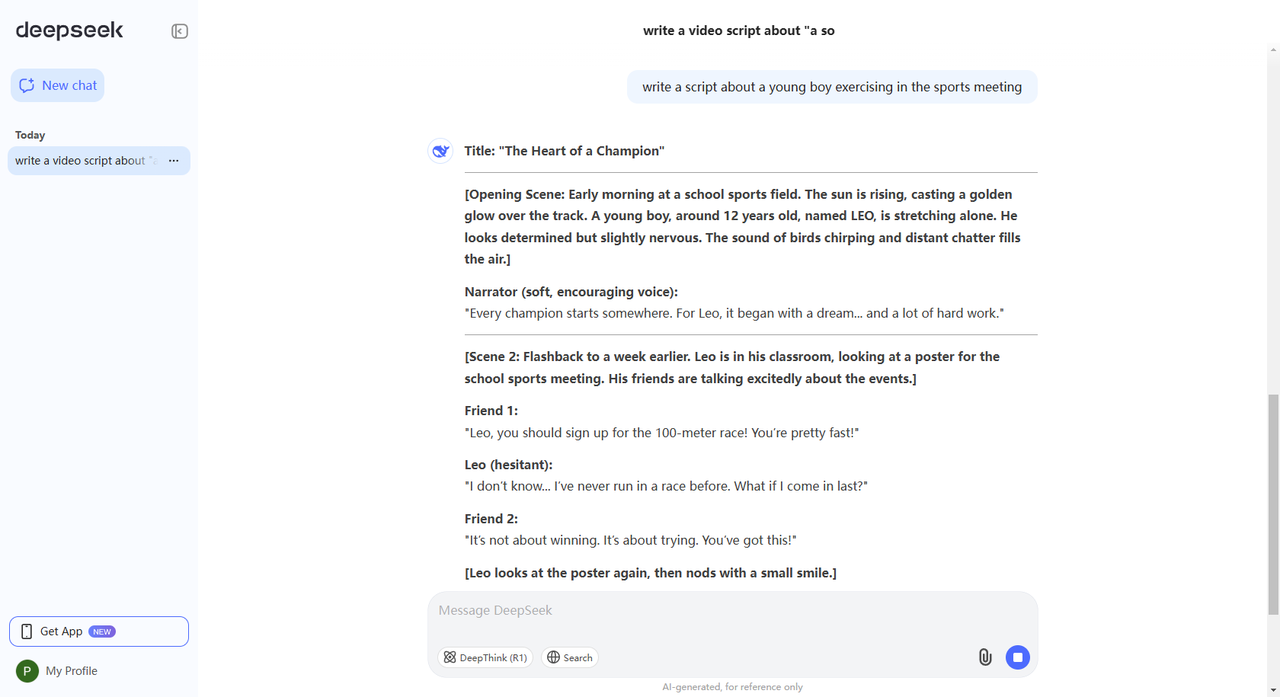Viewport: 1280px width, 697px height.
Task: Click line 'Leo, you should sign up'
Action: (x=662, y=432)
